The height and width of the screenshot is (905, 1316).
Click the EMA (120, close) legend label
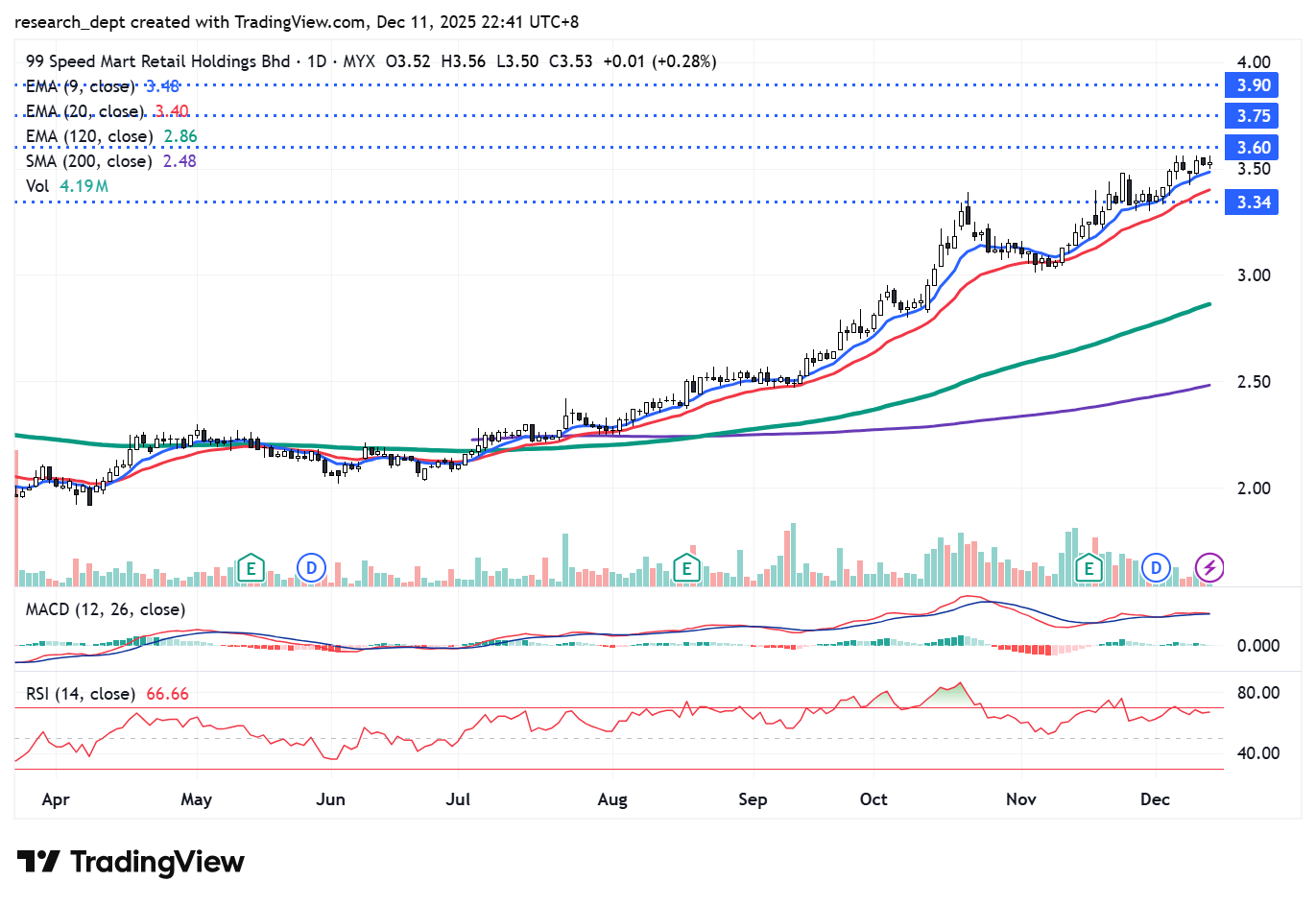(x=89, y=136)
